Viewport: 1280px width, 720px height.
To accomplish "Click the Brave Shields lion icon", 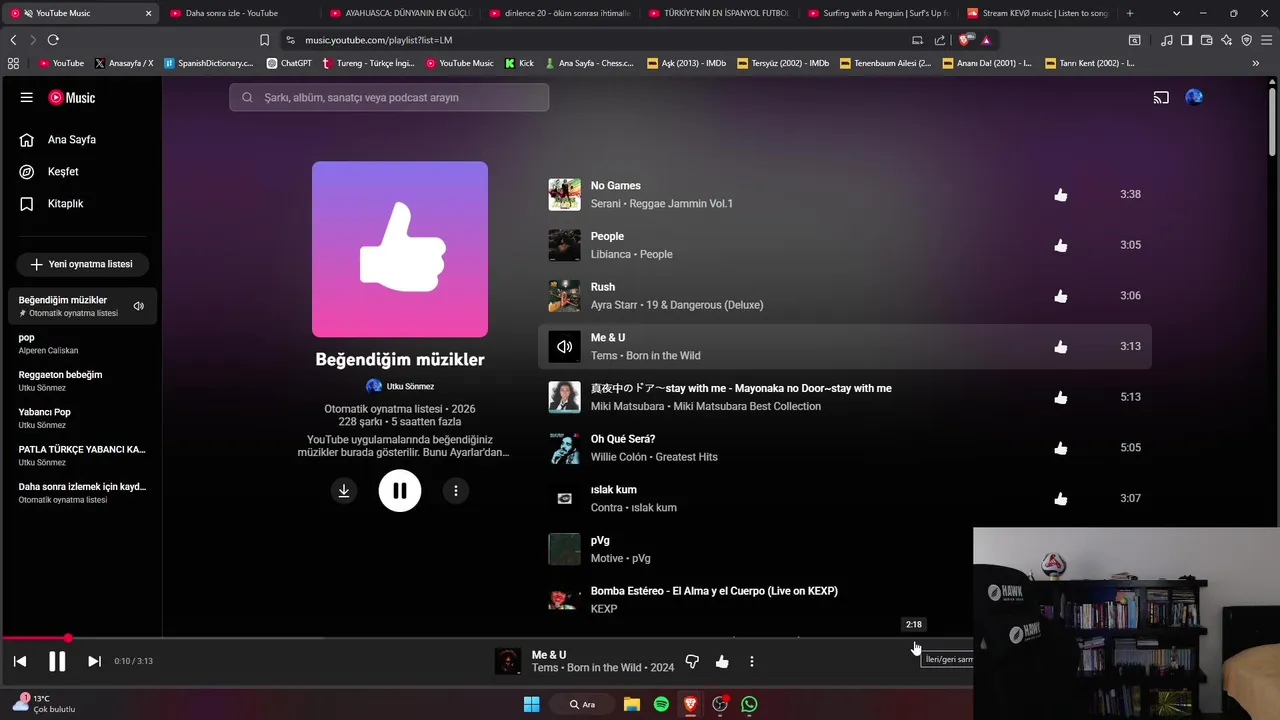I will pos(964,40).
